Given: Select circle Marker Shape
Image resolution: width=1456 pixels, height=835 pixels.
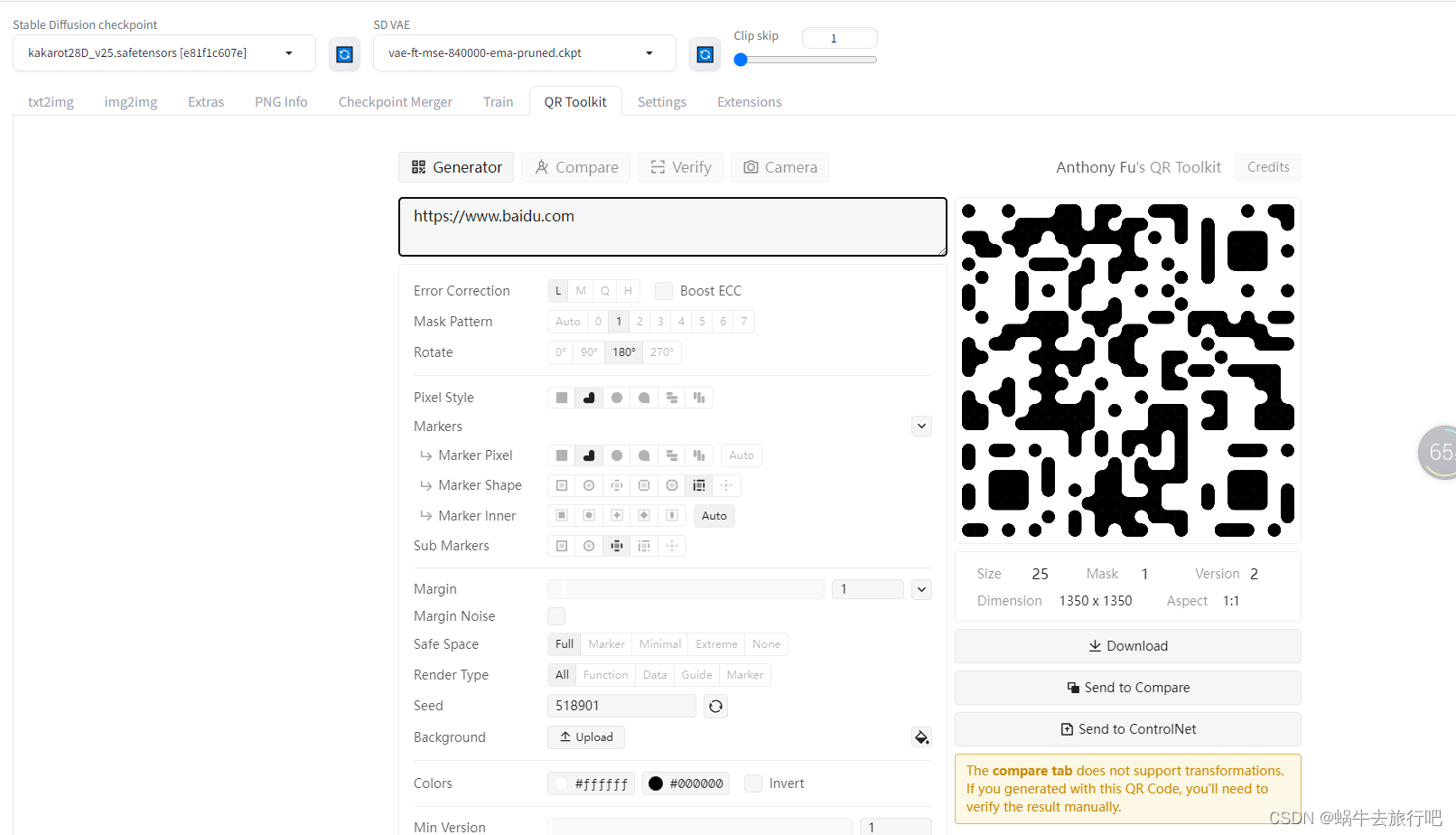Looking at the screenshot, I should click(589, 485).
